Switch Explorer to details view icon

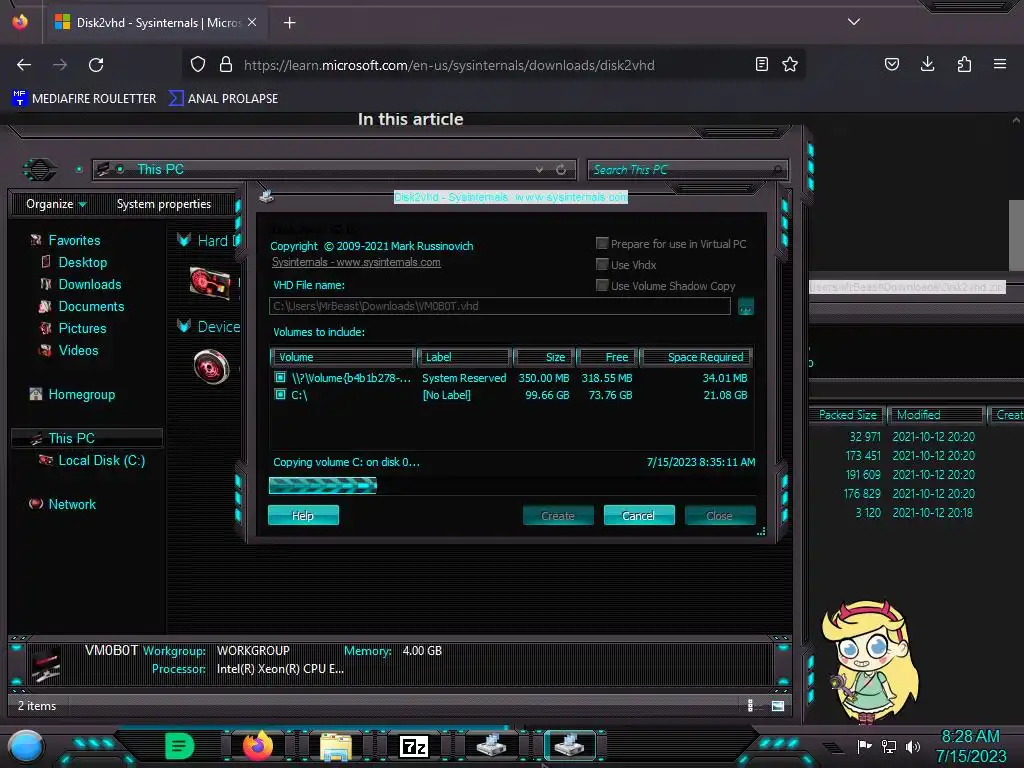pos(750,705)
